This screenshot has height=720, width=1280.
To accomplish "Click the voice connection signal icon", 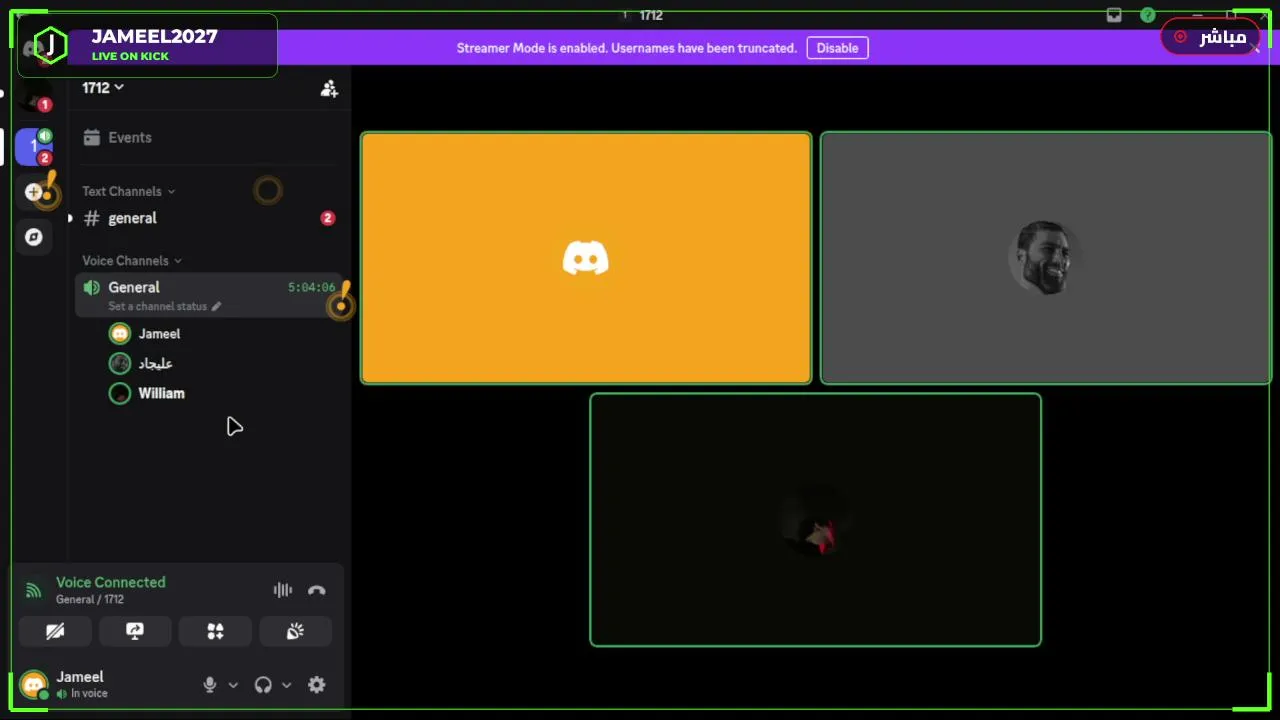I will pyautogui.click(x=33, y=591).
